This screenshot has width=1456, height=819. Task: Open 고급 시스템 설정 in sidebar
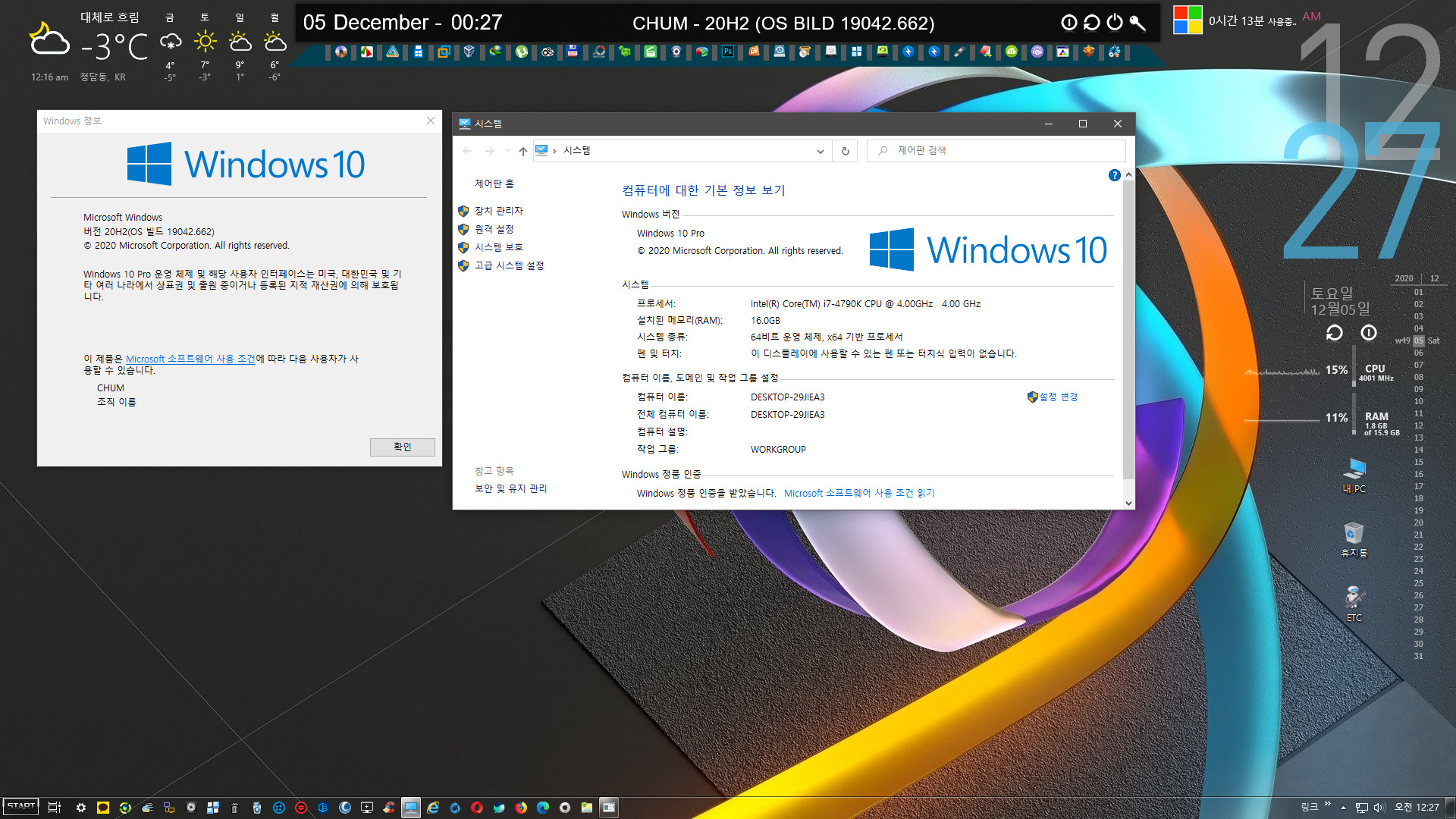[509, 265]
